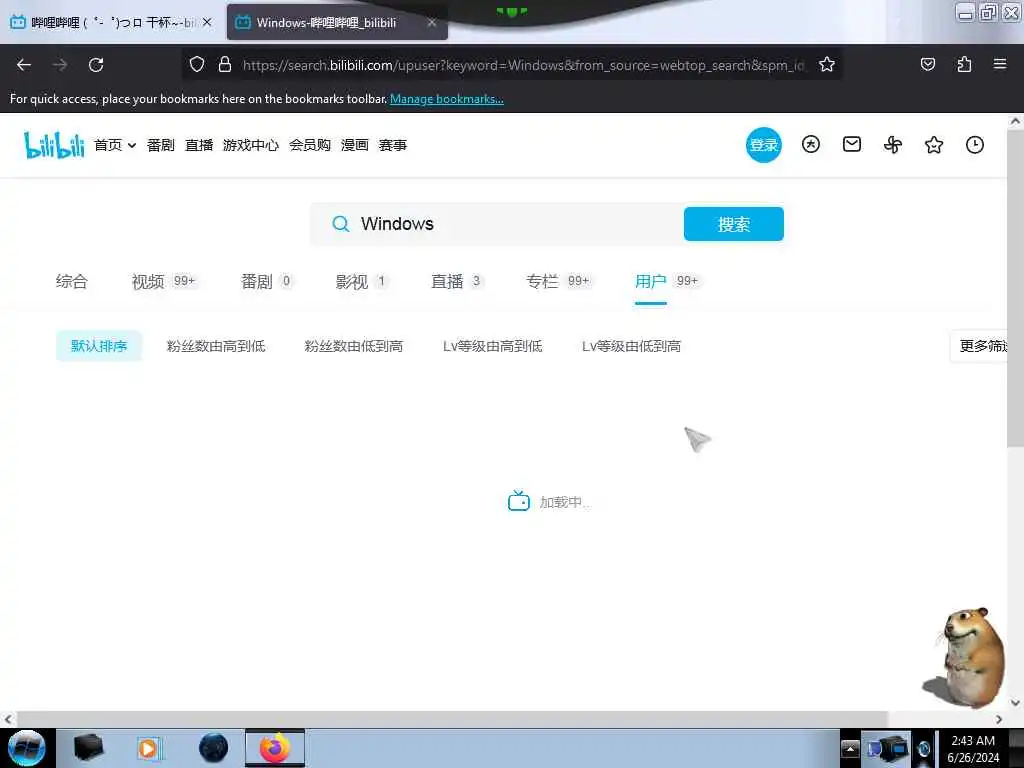
Task: Click the Manage bookmarks link
Action: tap(447, 99)
